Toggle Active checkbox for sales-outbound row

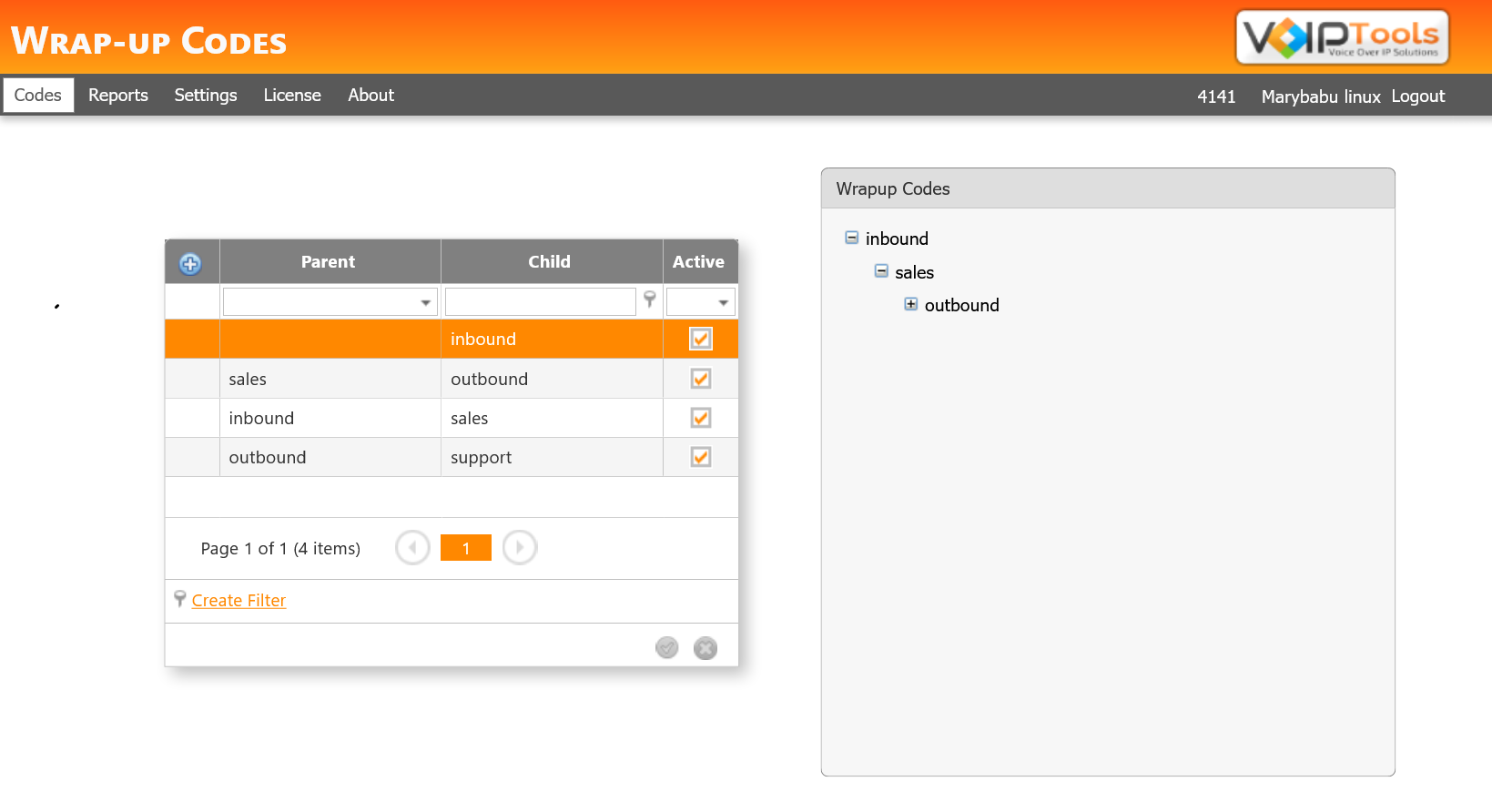[x=700, y=379]
